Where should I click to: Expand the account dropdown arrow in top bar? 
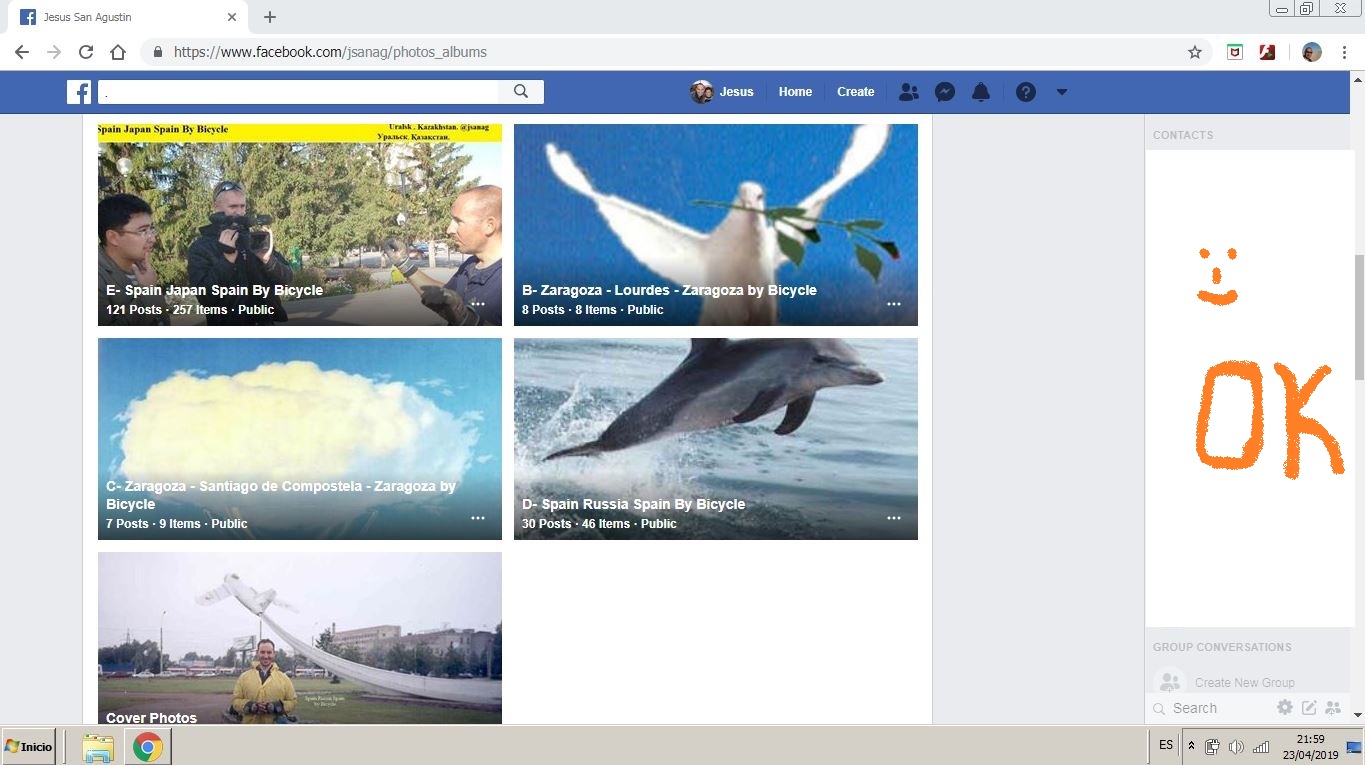click(1062, 92)
